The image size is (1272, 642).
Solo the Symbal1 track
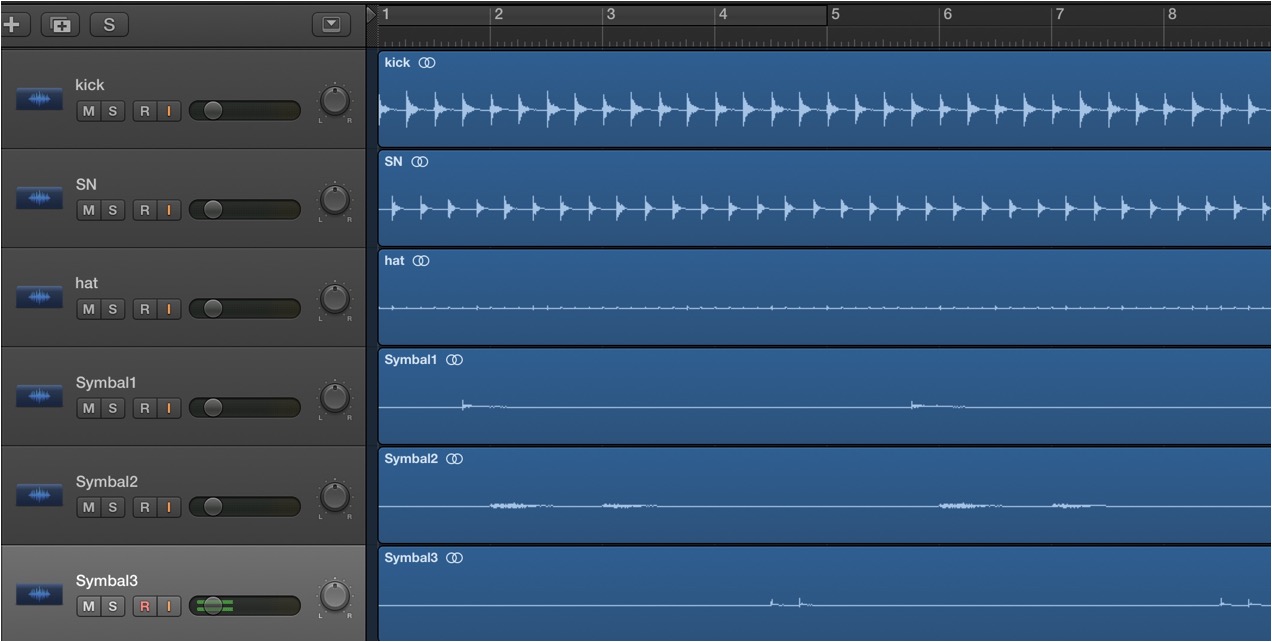(113, 408)
